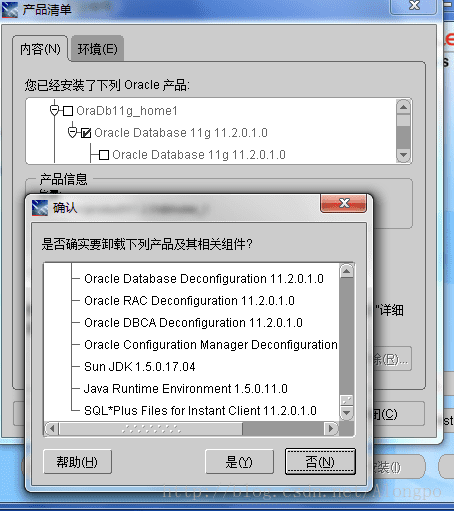Switch to the 环境(E) tab
Viewport: 454px width, 511px height.
[x=97, y=49]
